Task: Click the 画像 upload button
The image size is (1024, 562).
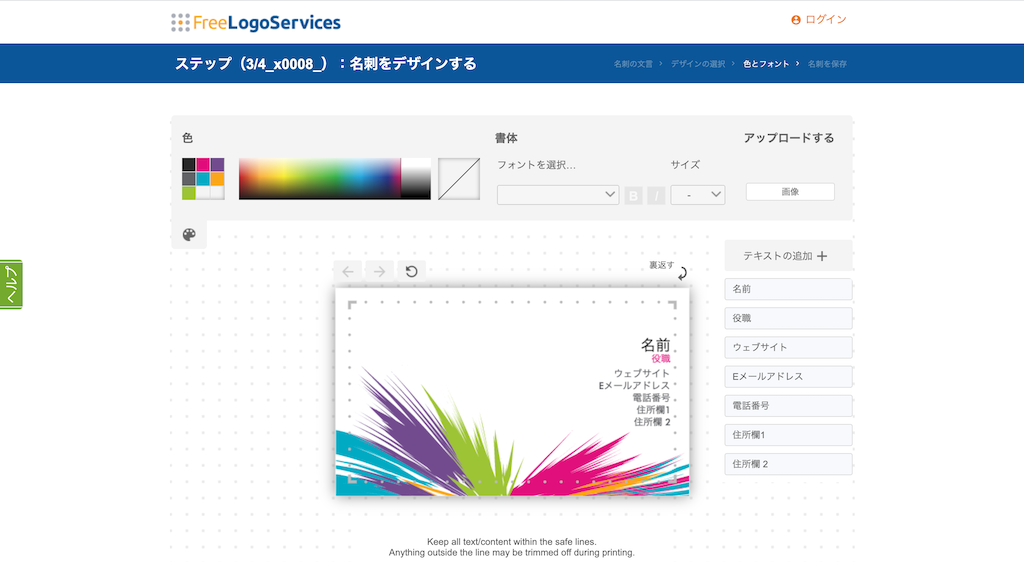Action: pos(790,192)
